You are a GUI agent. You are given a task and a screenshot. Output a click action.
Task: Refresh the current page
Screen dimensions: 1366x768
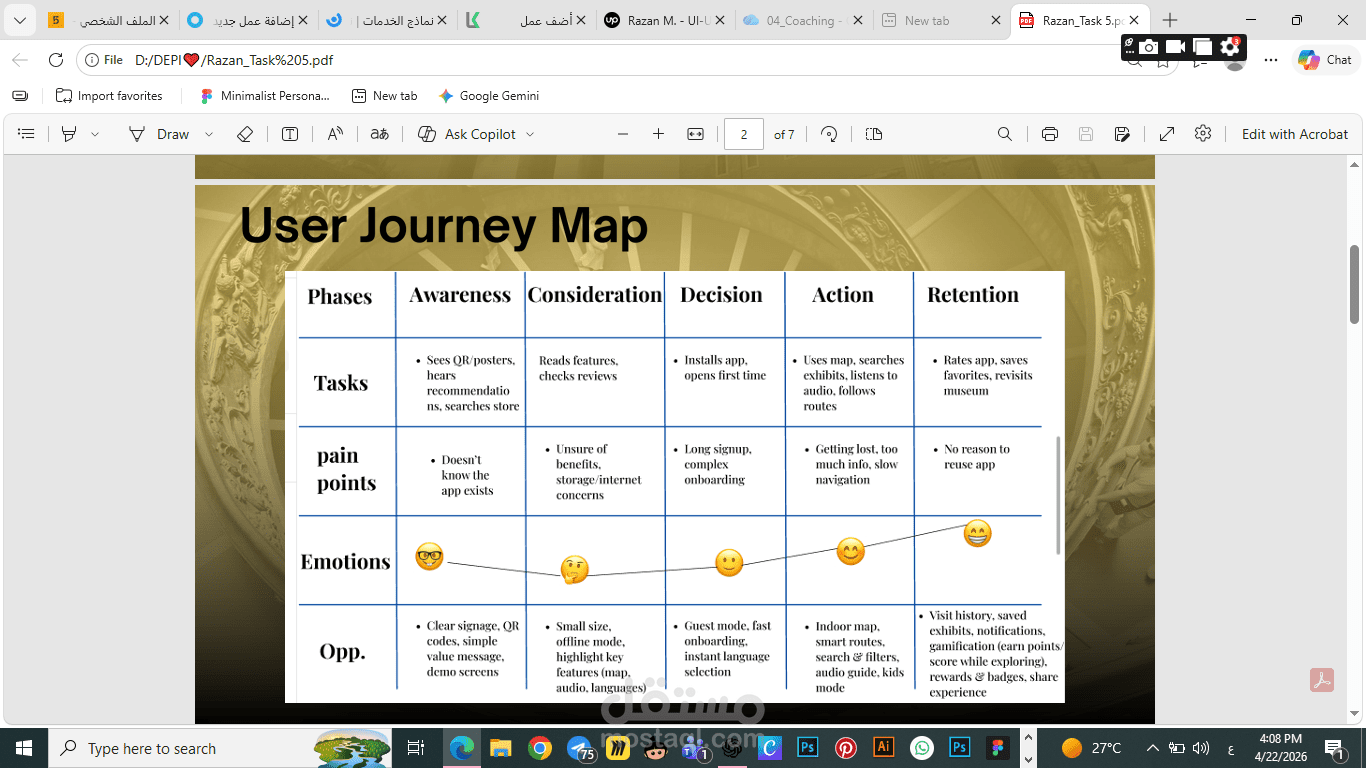56,60
